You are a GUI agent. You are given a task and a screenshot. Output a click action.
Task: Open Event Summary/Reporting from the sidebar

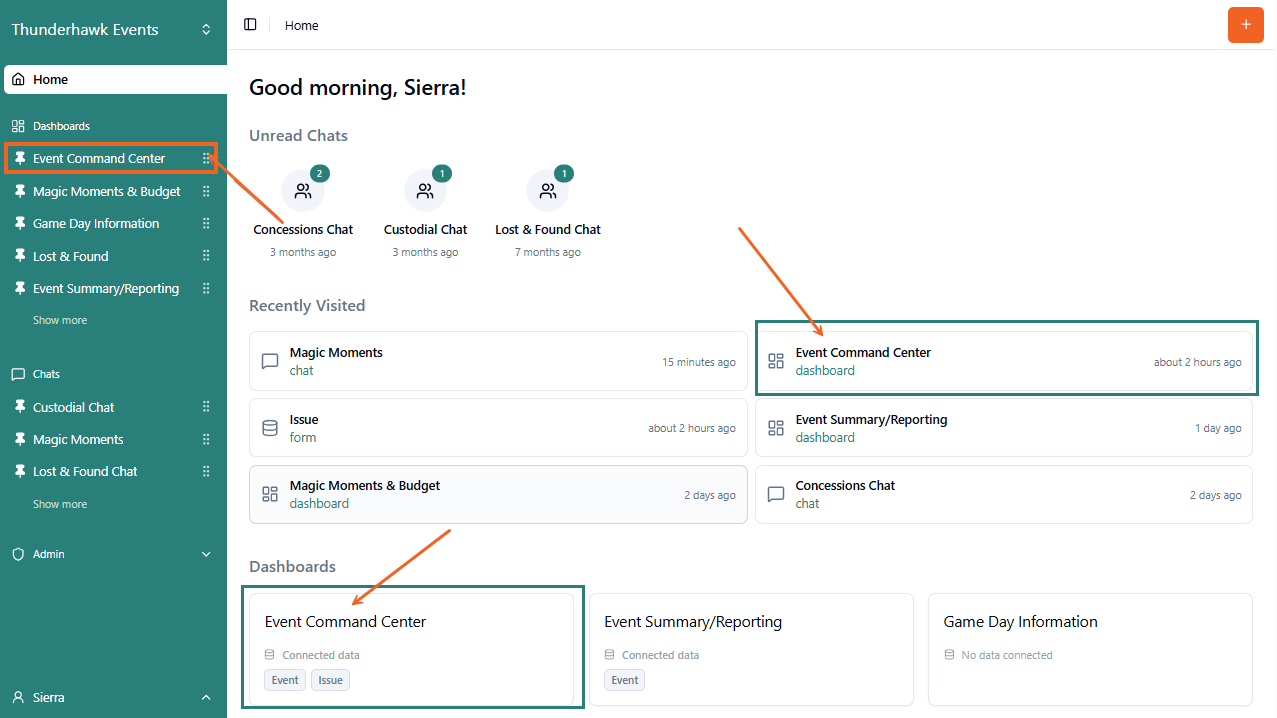coord(106,289)
